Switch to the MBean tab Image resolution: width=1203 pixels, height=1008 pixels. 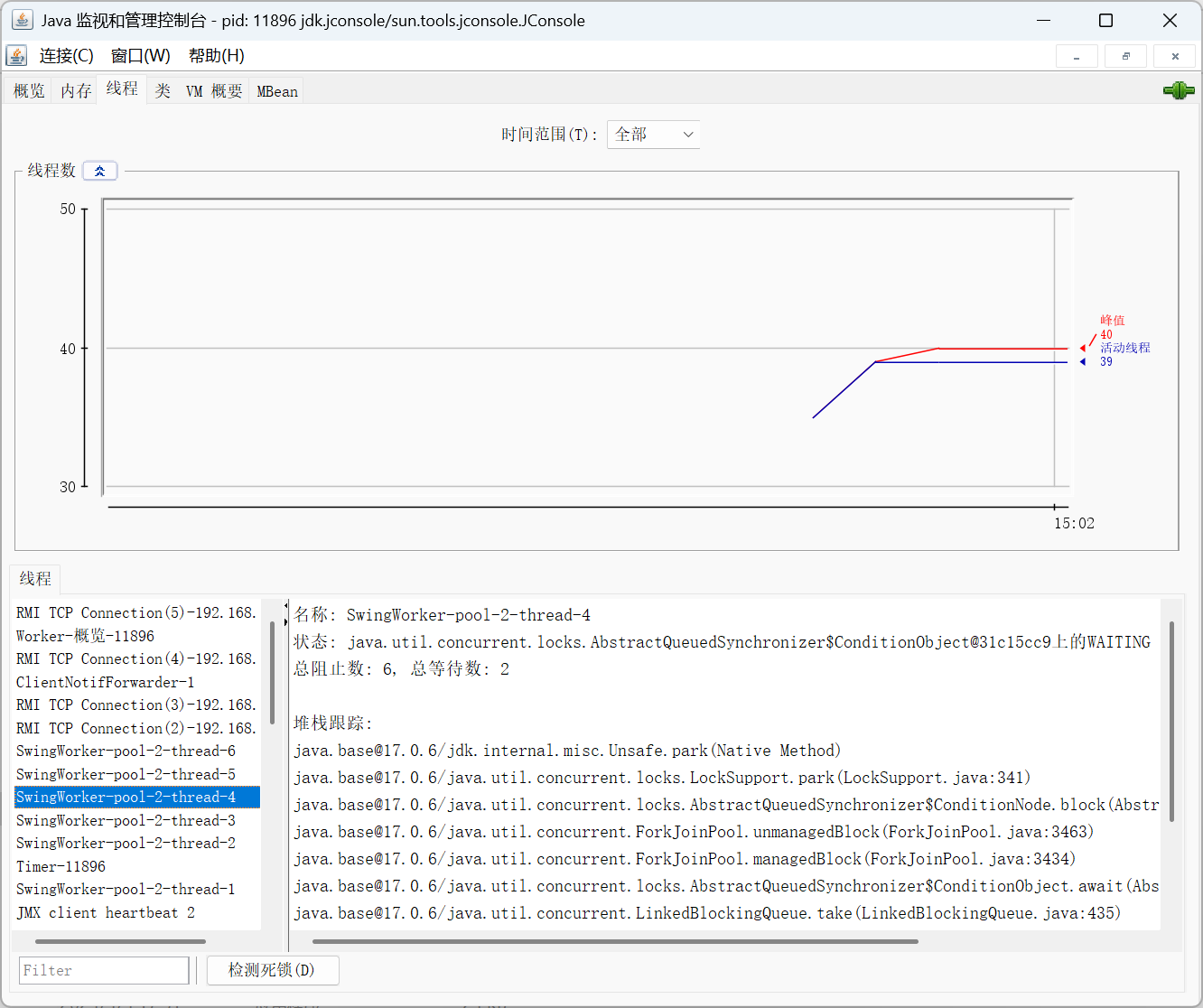tap(276, 91)
